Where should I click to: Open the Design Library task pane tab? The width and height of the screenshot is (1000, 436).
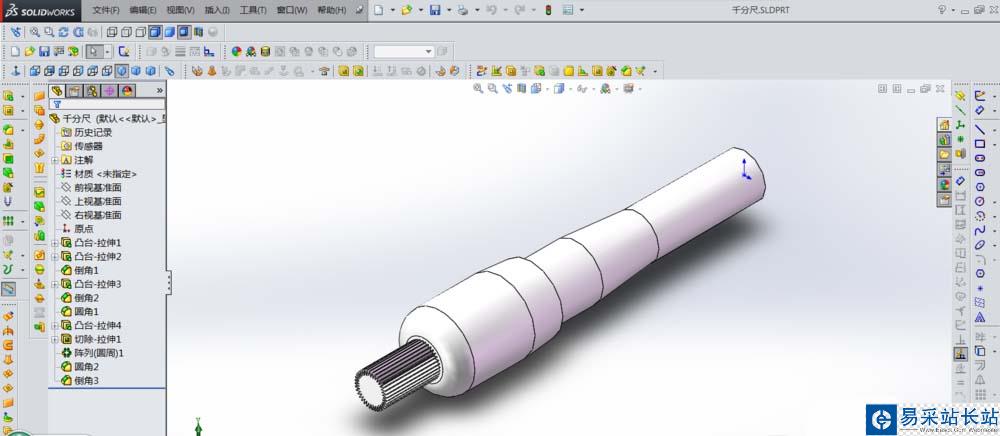[x=944, y=139]
